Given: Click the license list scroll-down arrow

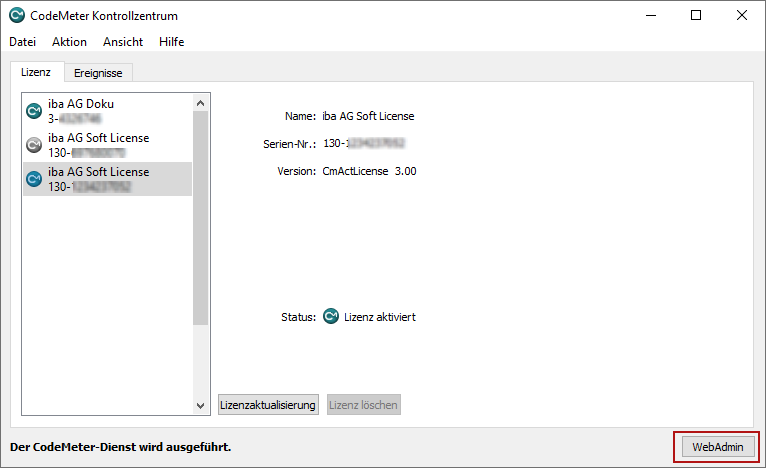Looking at the screenshot, I should tap(200, 405).
